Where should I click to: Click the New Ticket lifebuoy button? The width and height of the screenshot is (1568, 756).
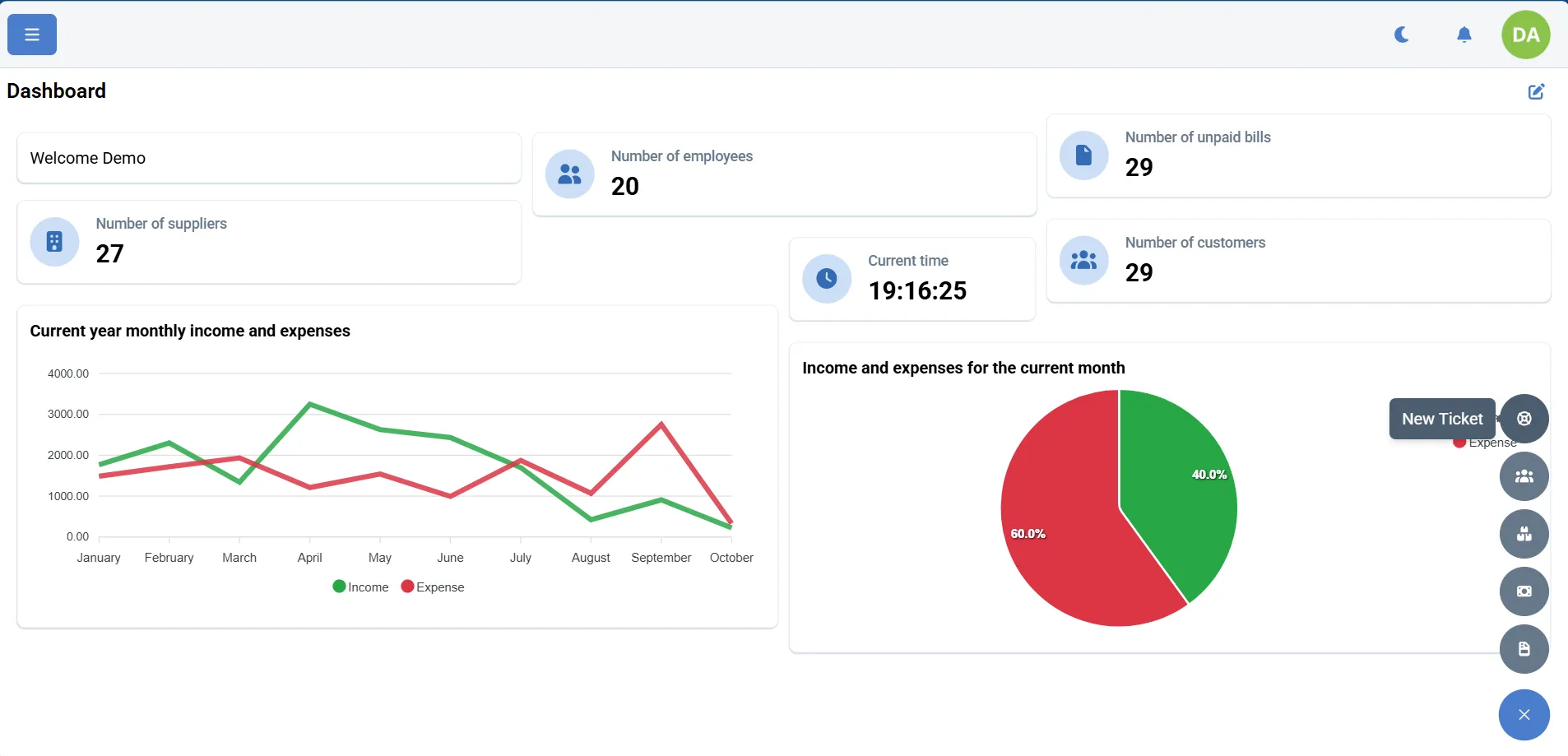(1524, 419)
